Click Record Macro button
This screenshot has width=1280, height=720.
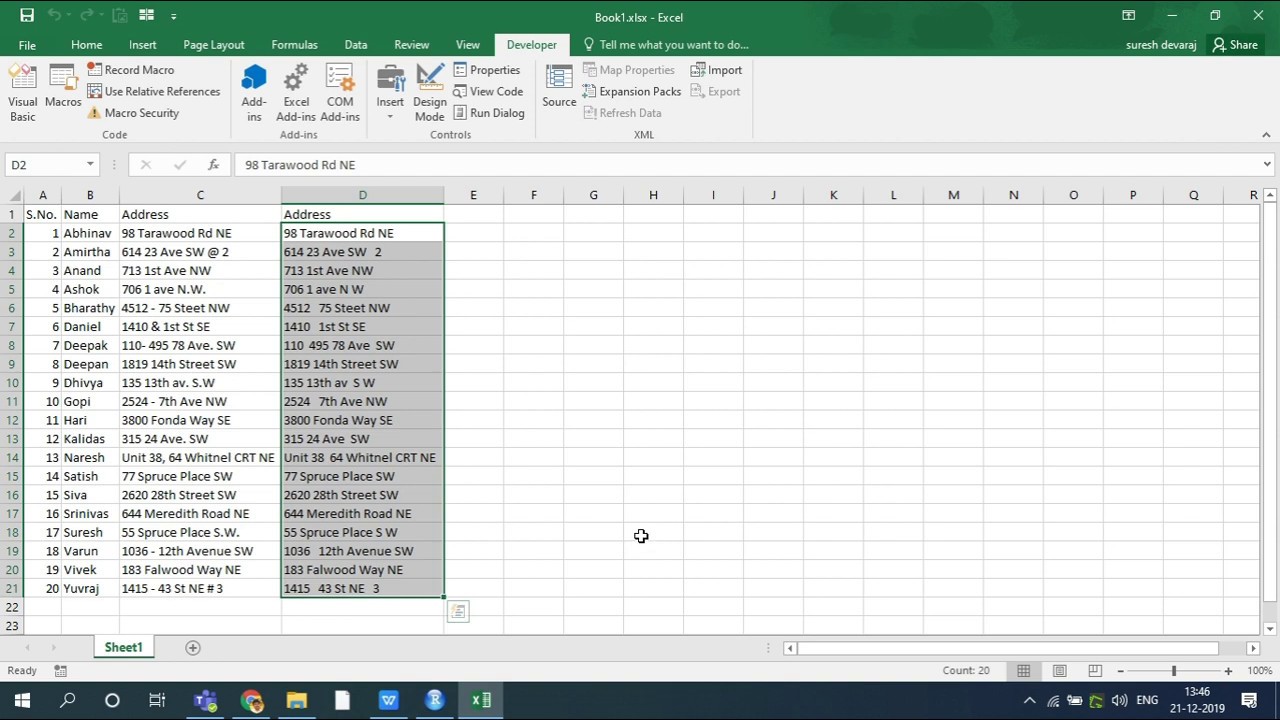pyautogui.click(x=131, y=70)
